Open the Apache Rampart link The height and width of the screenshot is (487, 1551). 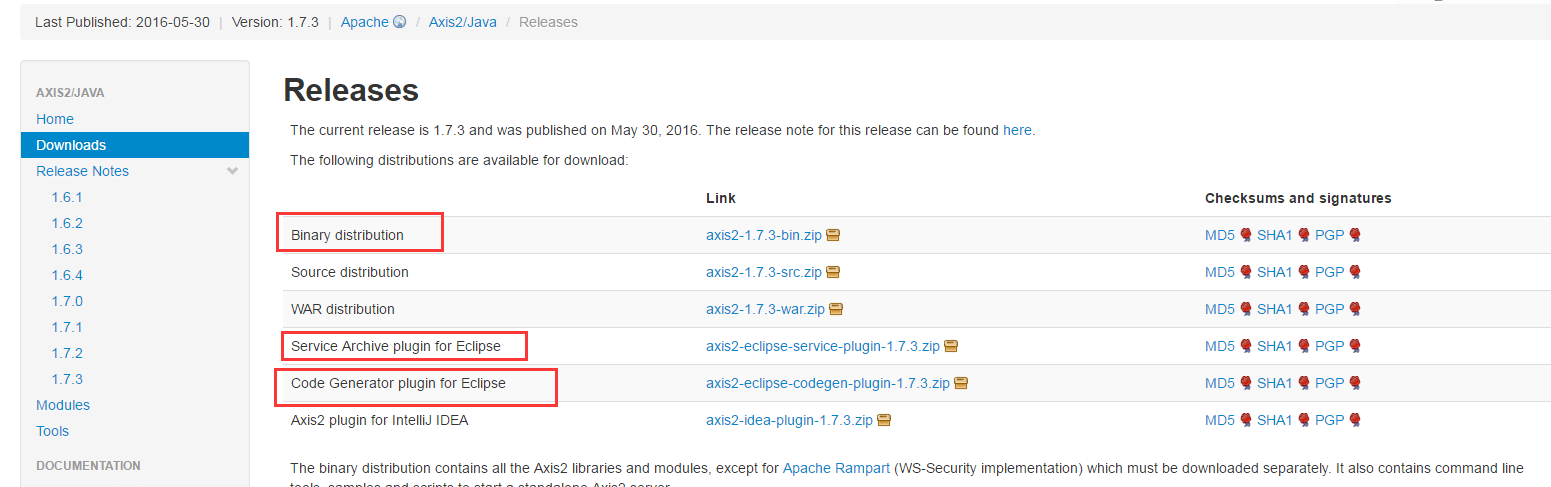point(836,468)
